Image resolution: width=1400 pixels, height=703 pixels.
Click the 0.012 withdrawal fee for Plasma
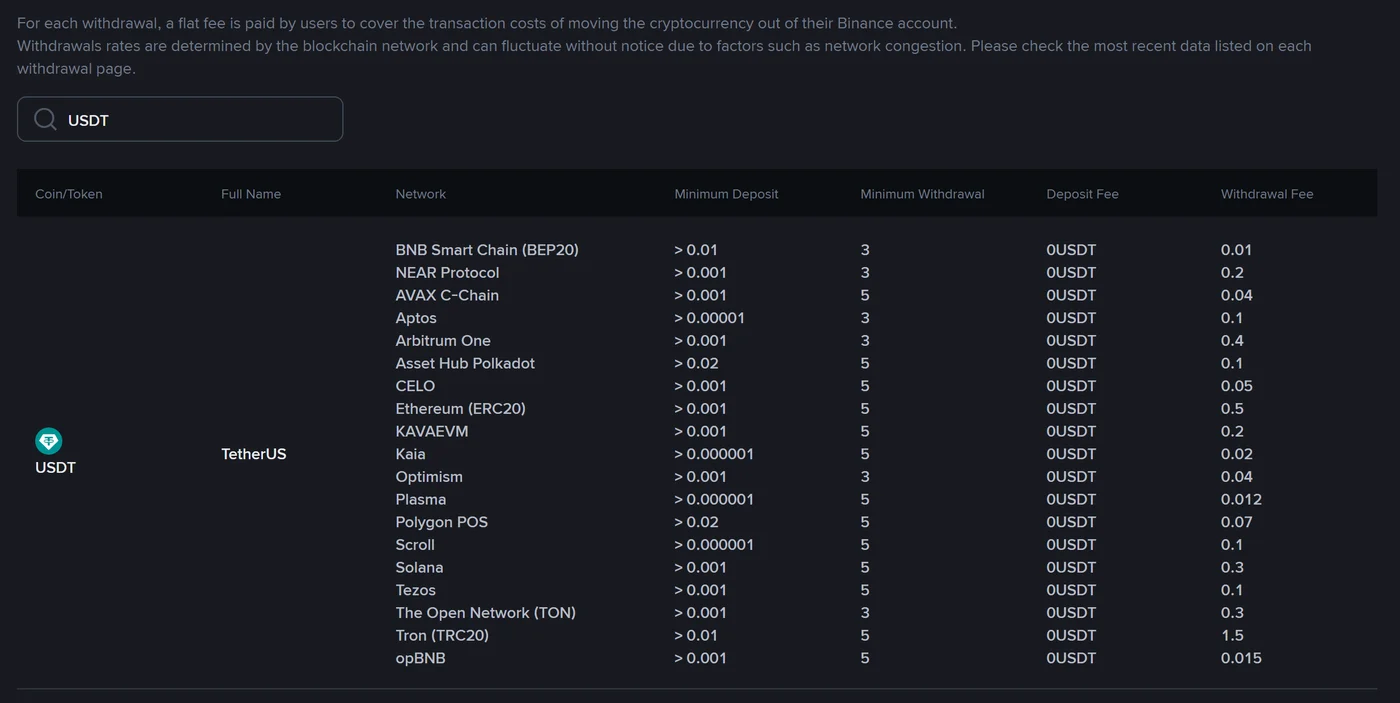coord(1241,499)
